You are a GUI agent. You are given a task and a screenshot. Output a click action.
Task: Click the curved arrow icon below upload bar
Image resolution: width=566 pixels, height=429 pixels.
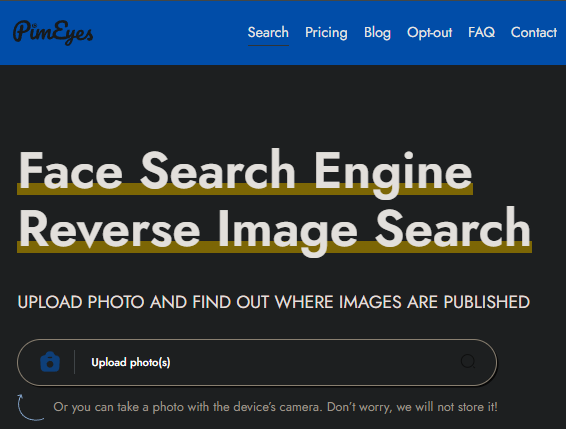click(x=30, y=408)
